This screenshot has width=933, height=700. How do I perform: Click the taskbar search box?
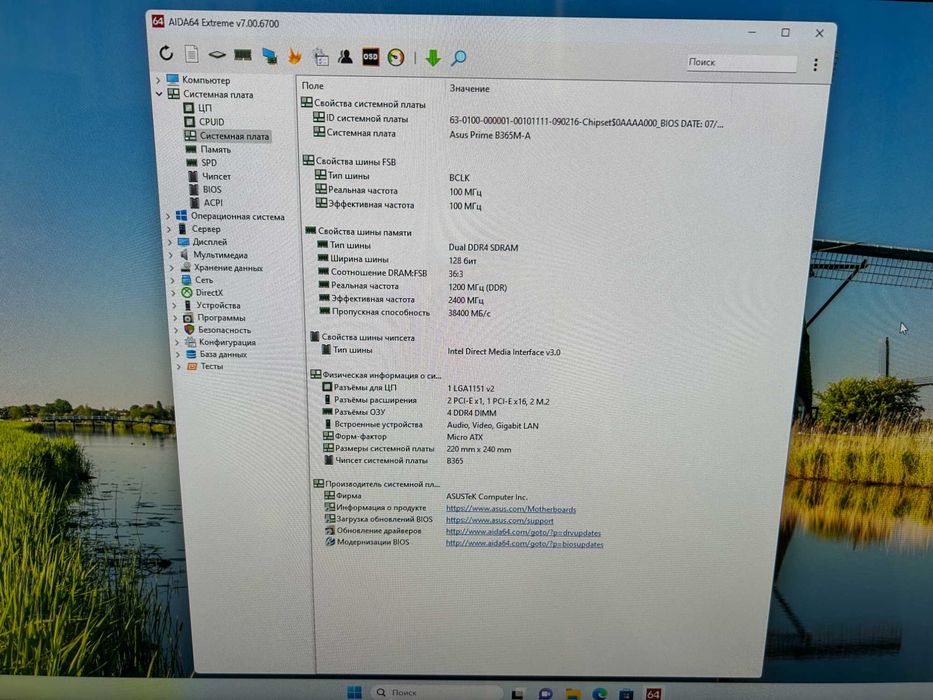[x=437, y=692]
